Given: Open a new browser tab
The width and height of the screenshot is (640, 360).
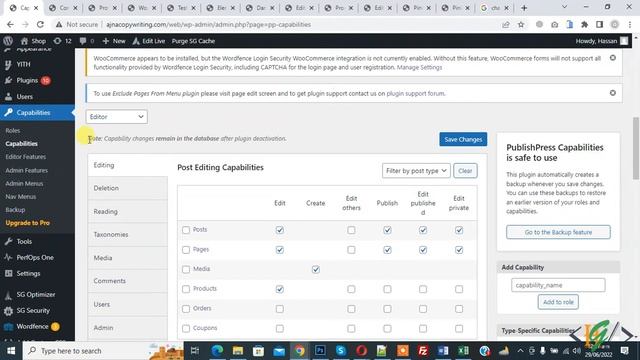Looking at the screenshot, I should coord(524,8).
